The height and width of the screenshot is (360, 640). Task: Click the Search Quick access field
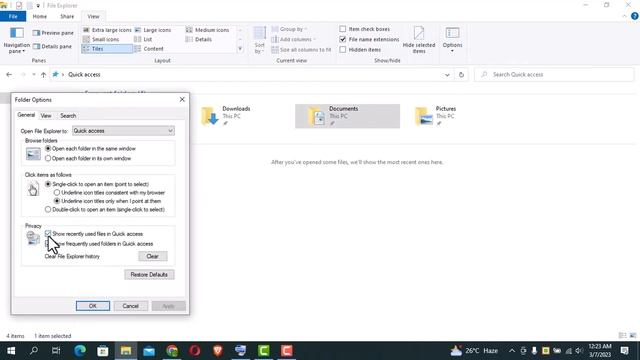(x=554, y=75)
